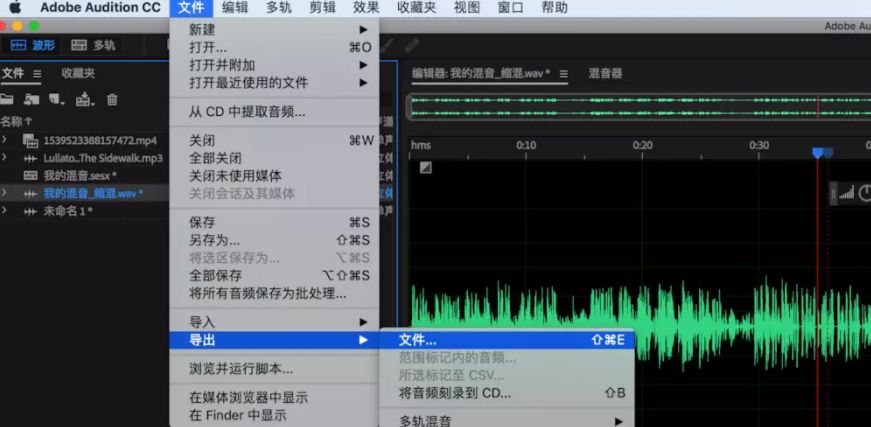Viewport: 871px width, 427px height.
Task: Open the 打开并附加 submenu
Action: [x=274, y=65]
